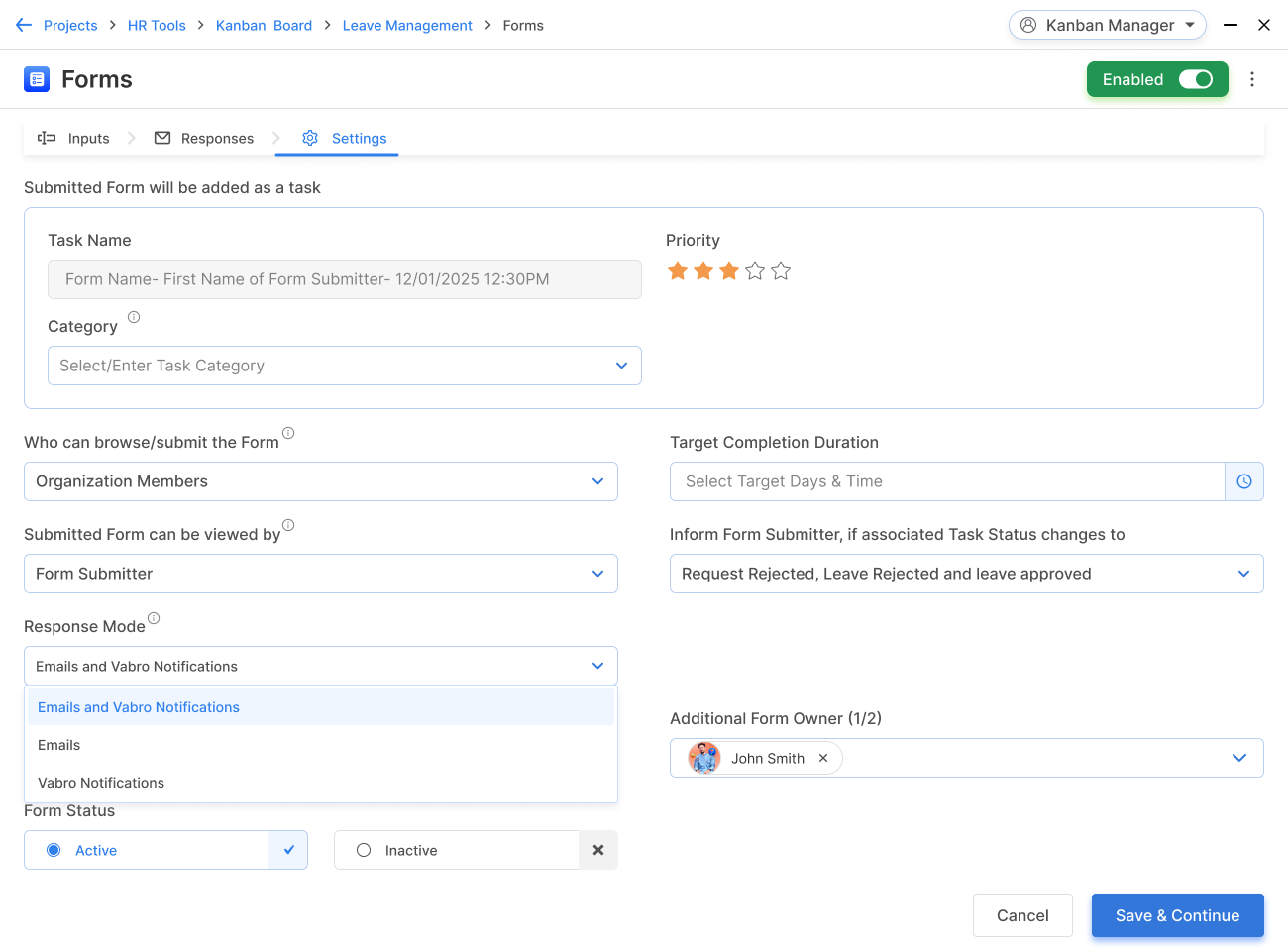Click the Responses envelope icon
Viewport: 1288px width, 949px height.
click(162, 138)
